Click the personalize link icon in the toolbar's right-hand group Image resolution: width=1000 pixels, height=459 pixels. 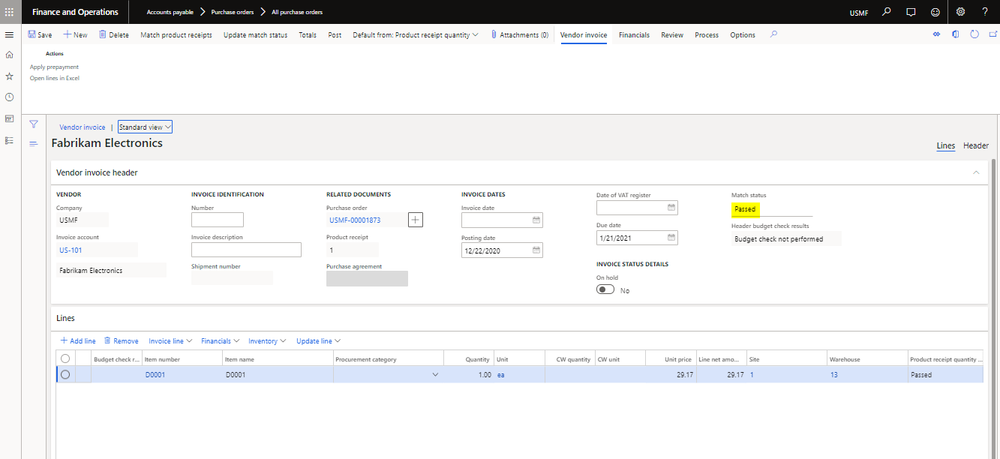[936, 34]
